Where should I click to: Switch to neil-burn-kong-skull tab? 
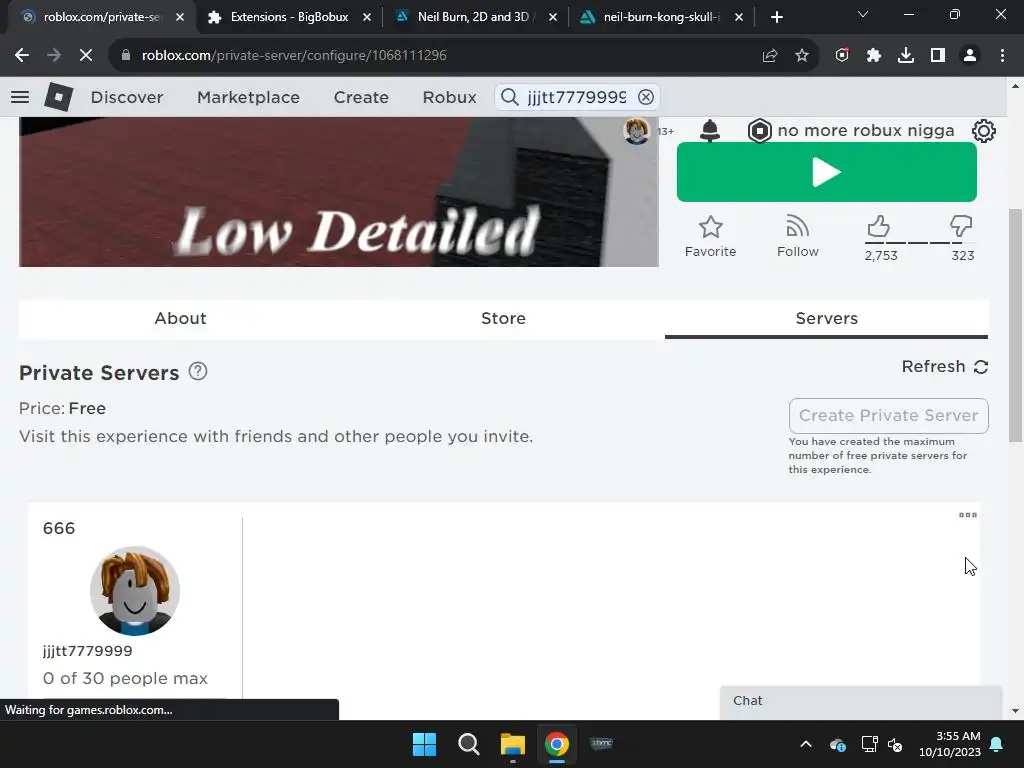(x=660, y=17)
